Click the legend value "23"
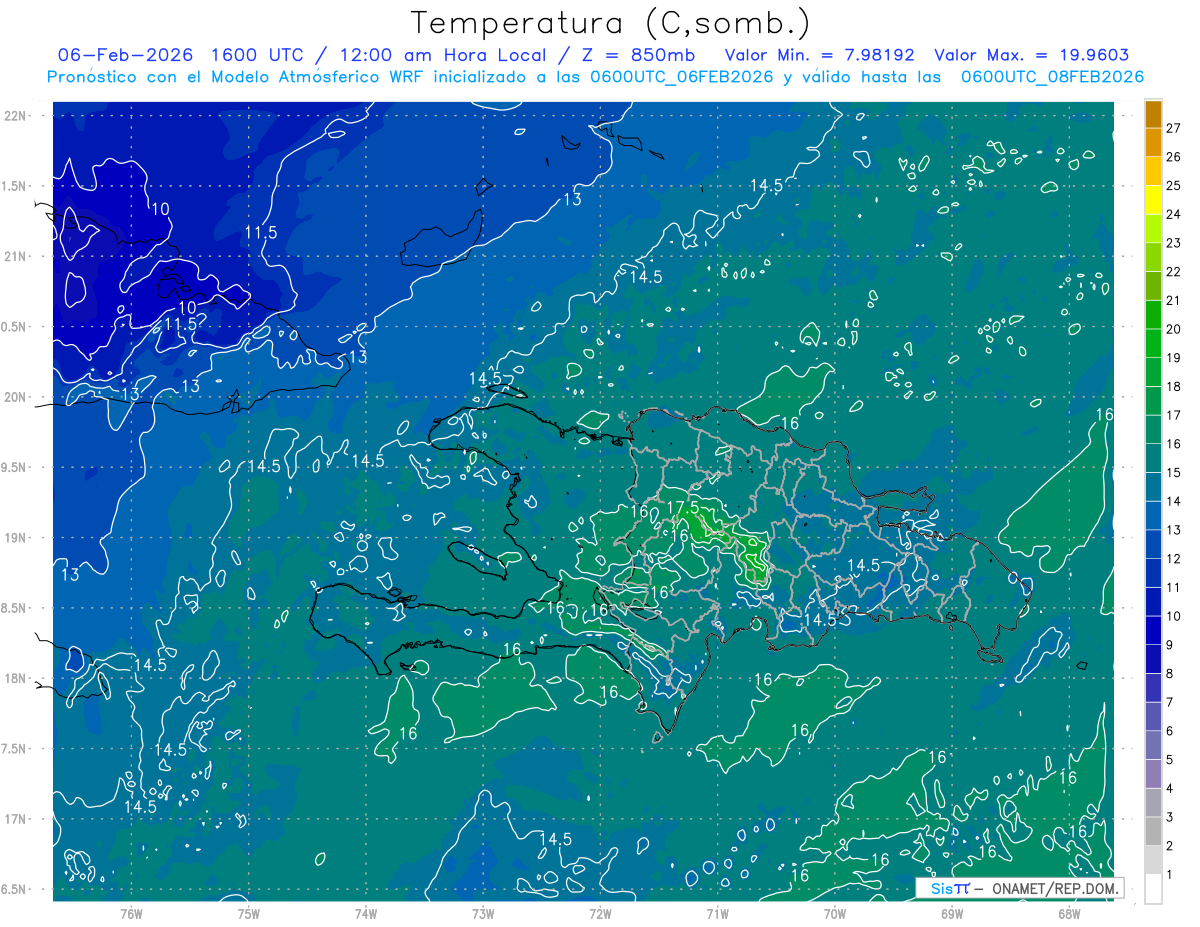Viewport: 1200px width, 927px height. [1173, 243]
